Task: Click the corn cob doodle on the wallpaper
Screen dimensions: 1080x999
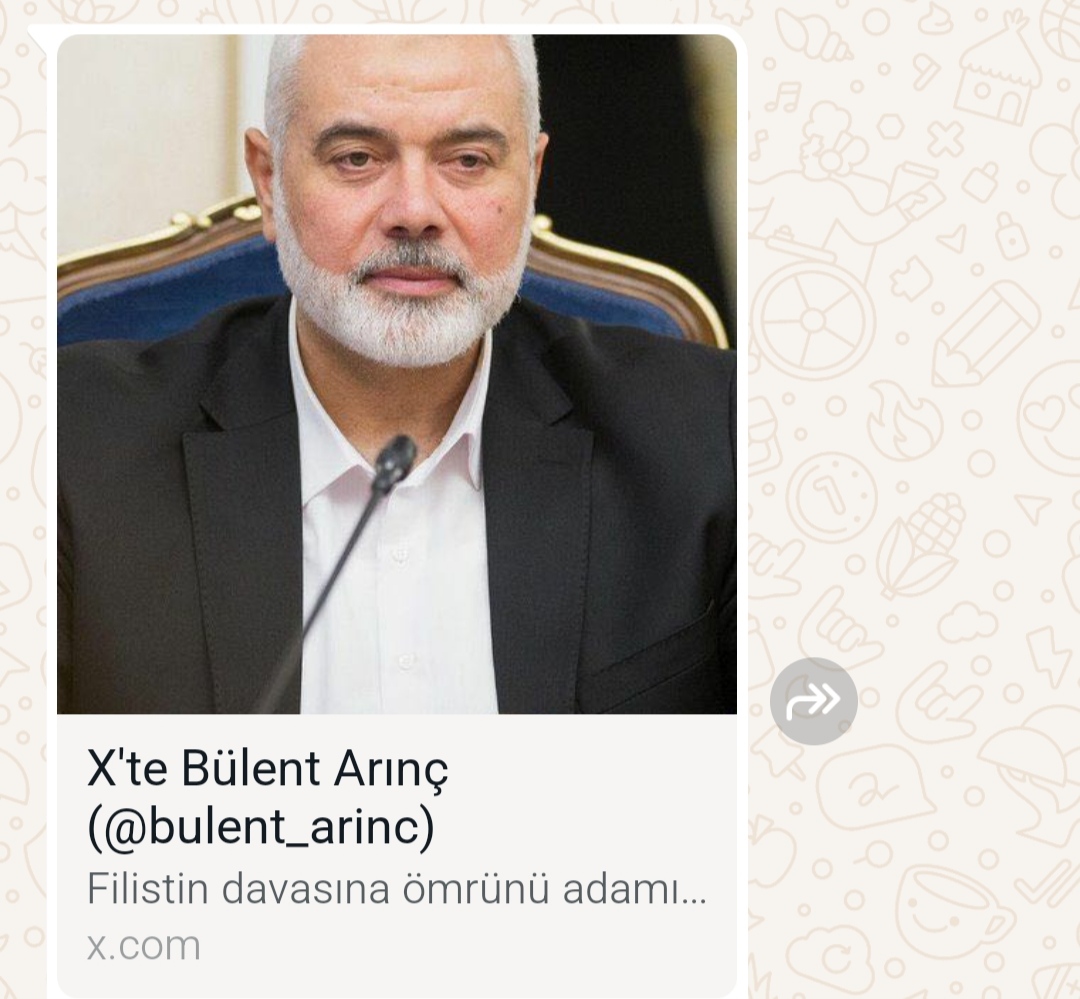Action: (x=923, y=548)
